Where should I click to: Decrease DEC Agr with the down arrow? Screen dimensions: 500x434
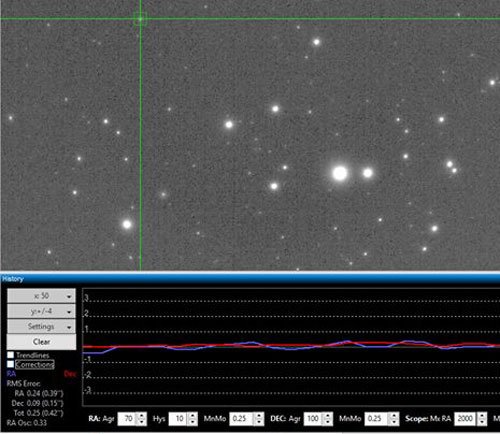(328, 422)
